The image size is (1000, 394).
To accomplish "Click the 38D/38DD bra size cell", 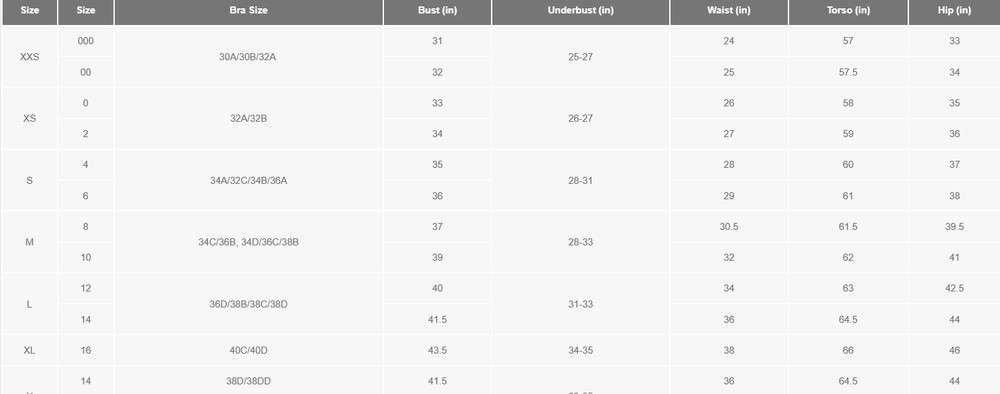I will pyautogui.click(x=249, y=381).
